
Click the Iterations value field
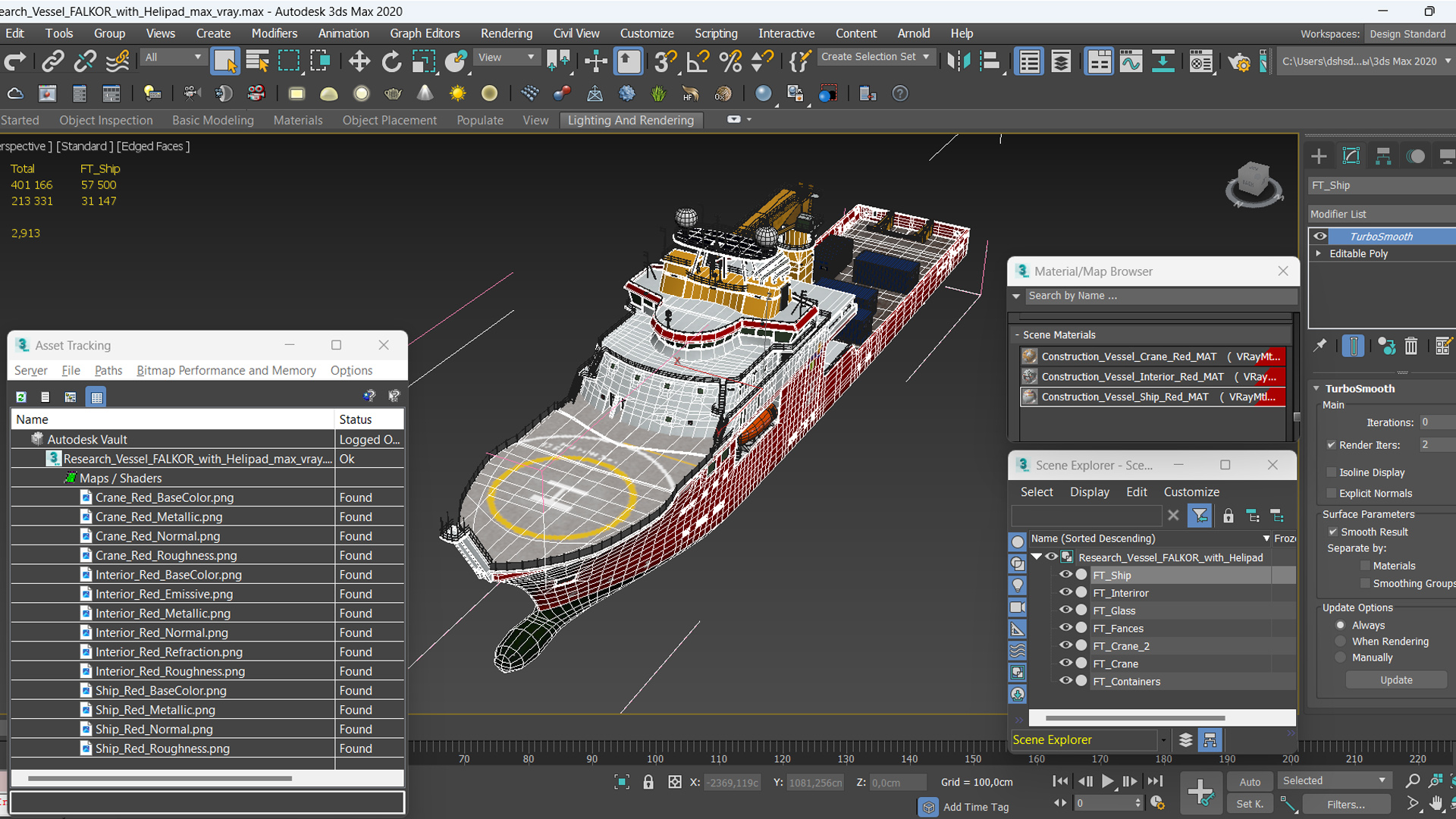pos(1436,422)
